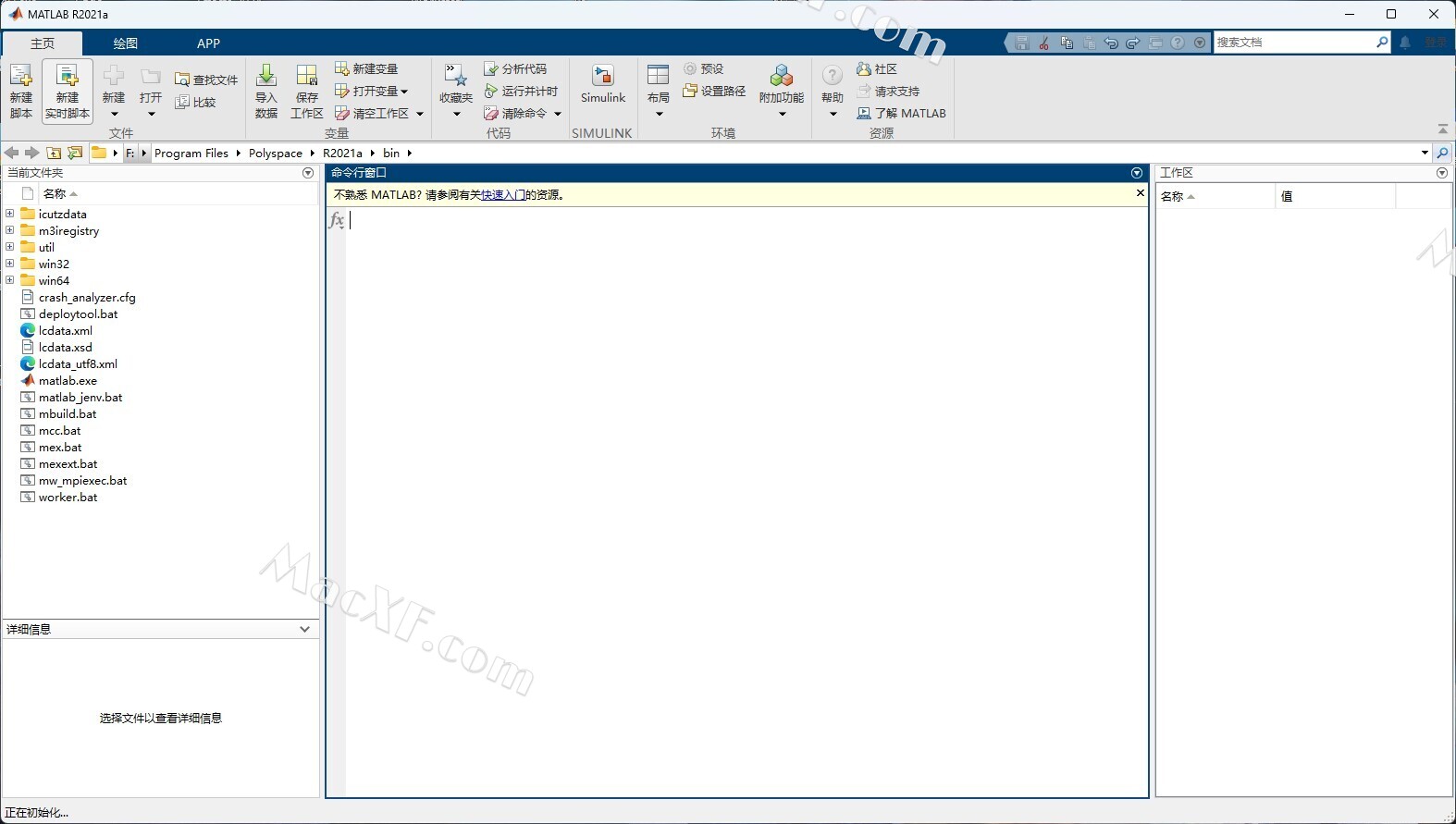The width and height of the screenshot is (1456, 824).
Task: Click the New Script (新建脚本) icon
Action: [21, 91]
